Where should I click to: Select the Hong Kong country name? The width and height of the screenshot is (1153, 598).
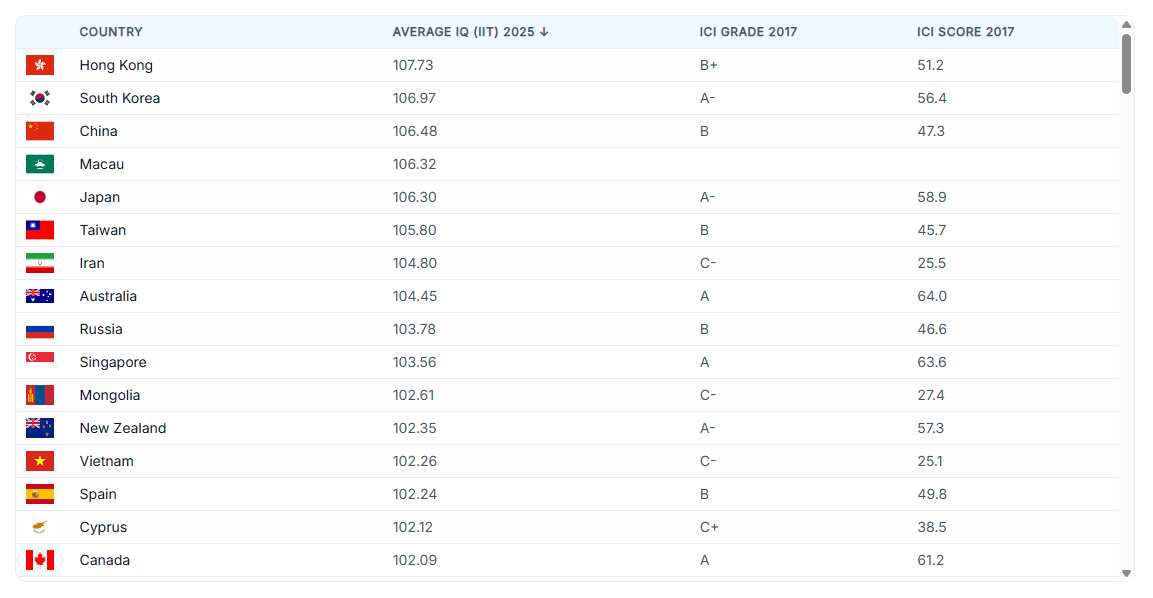click(x=116, y=65)
